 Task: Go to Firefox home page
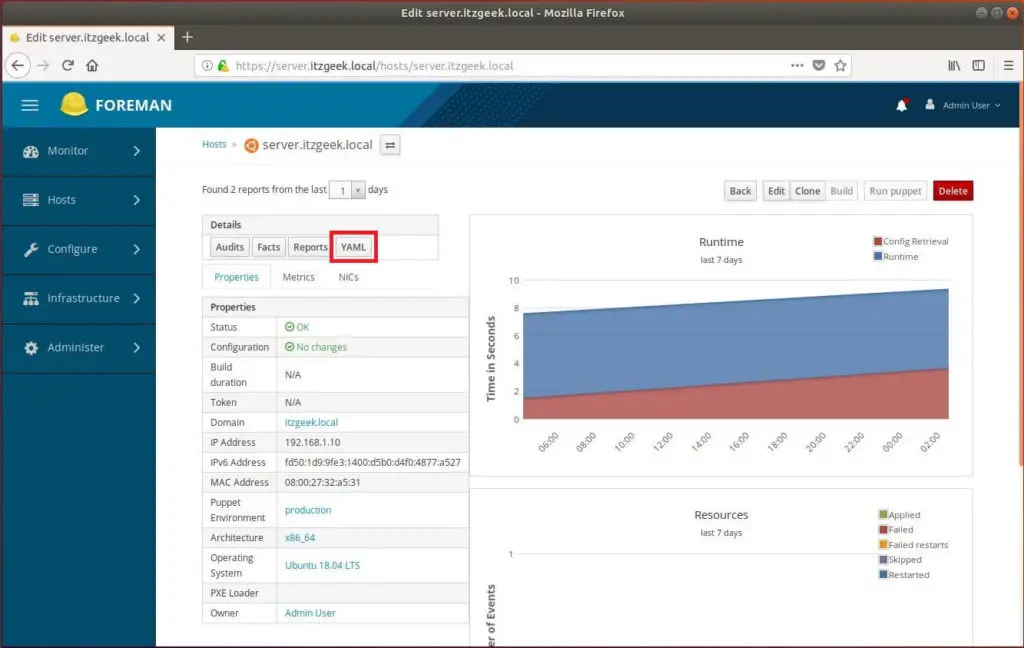click(x=92, y=65)
